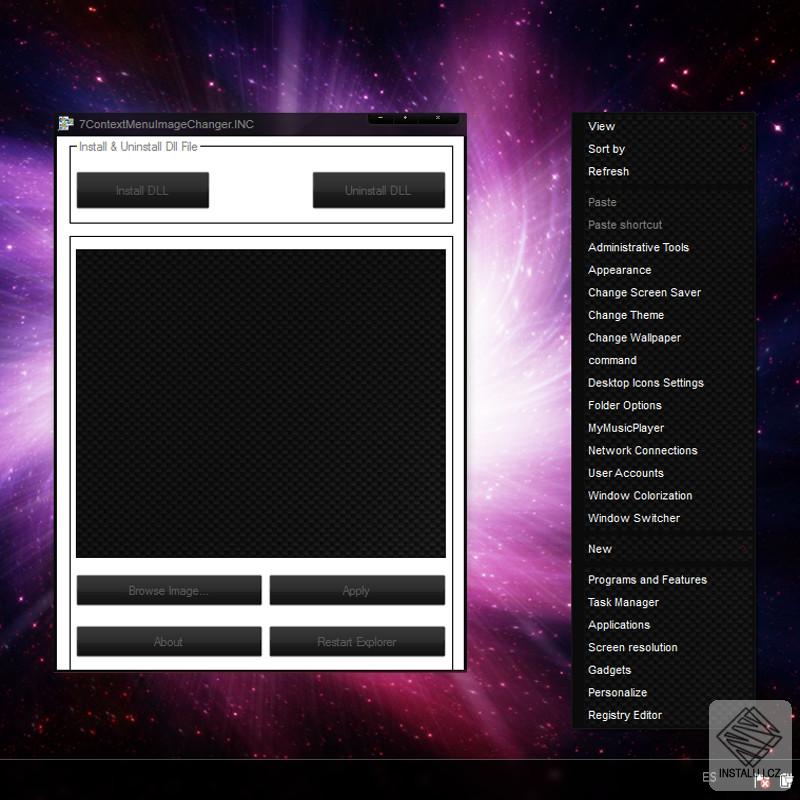Select Change Theme in the menu
The height and width of the screenshot is (800, 800).
(x=664, y=315)
